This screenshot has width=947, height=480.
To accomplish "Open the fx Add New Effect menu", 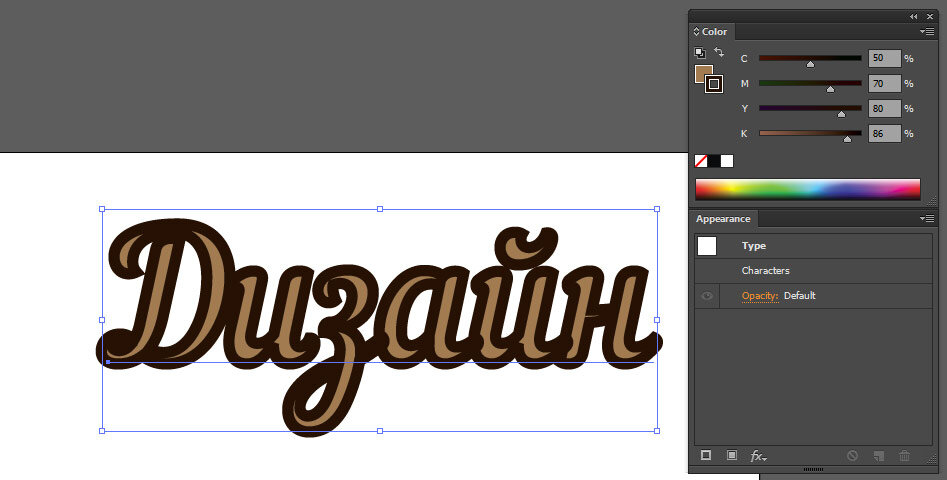I will click(x=759, y=456).
